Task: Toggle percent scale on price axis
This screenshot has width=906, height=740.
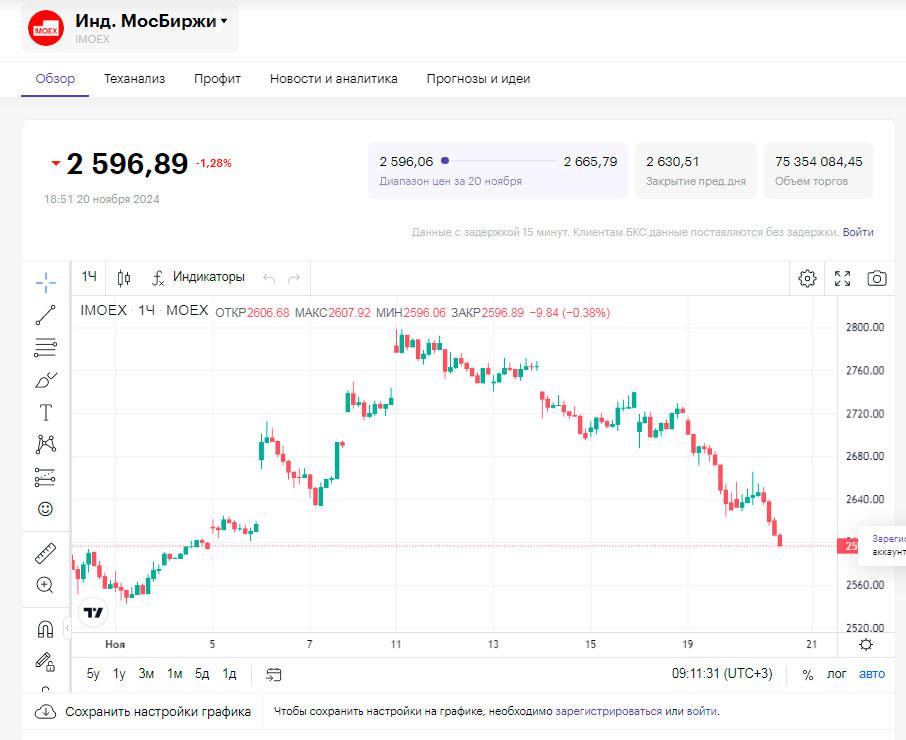Action: click(808, 674)
